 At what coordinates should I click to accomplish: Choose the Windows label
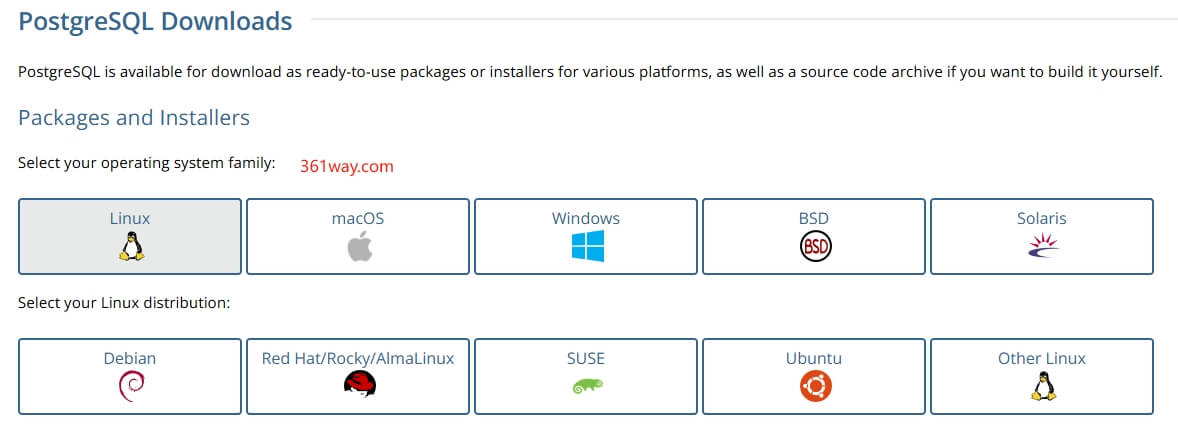[586, 219]
